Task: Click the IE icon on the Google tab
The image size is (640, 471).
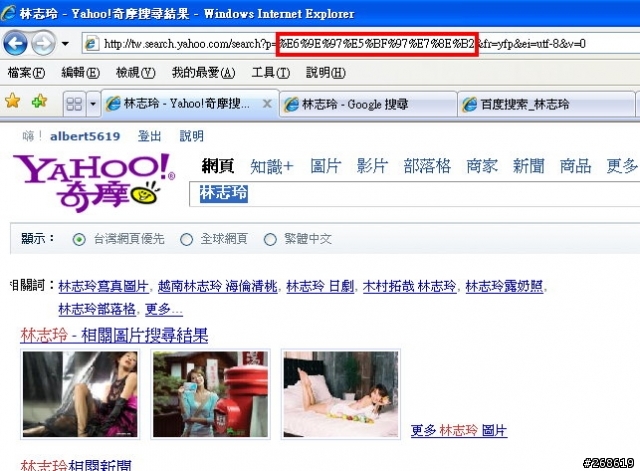Action: tap(291, 104)
